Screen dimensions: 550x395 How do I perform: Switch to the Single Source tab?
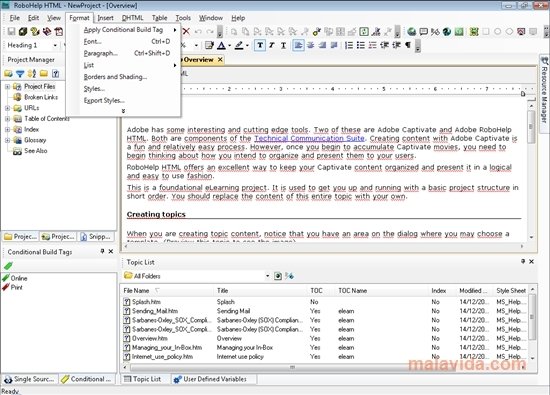(29, 379)
